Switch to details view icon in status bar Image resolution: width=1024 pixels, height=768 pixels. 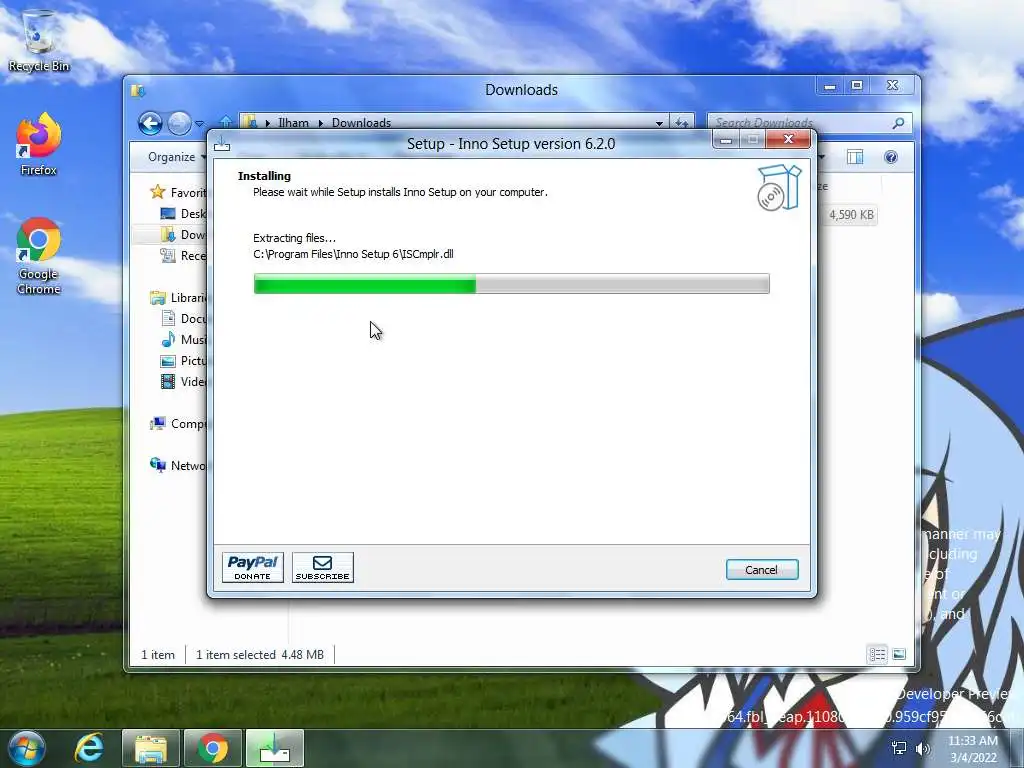click(878, 654)
